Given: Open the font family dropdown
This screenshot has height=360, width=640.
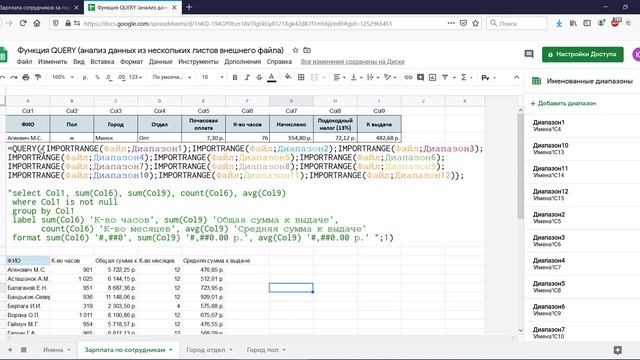Looking at the screenshot, I should pos(171,77).
